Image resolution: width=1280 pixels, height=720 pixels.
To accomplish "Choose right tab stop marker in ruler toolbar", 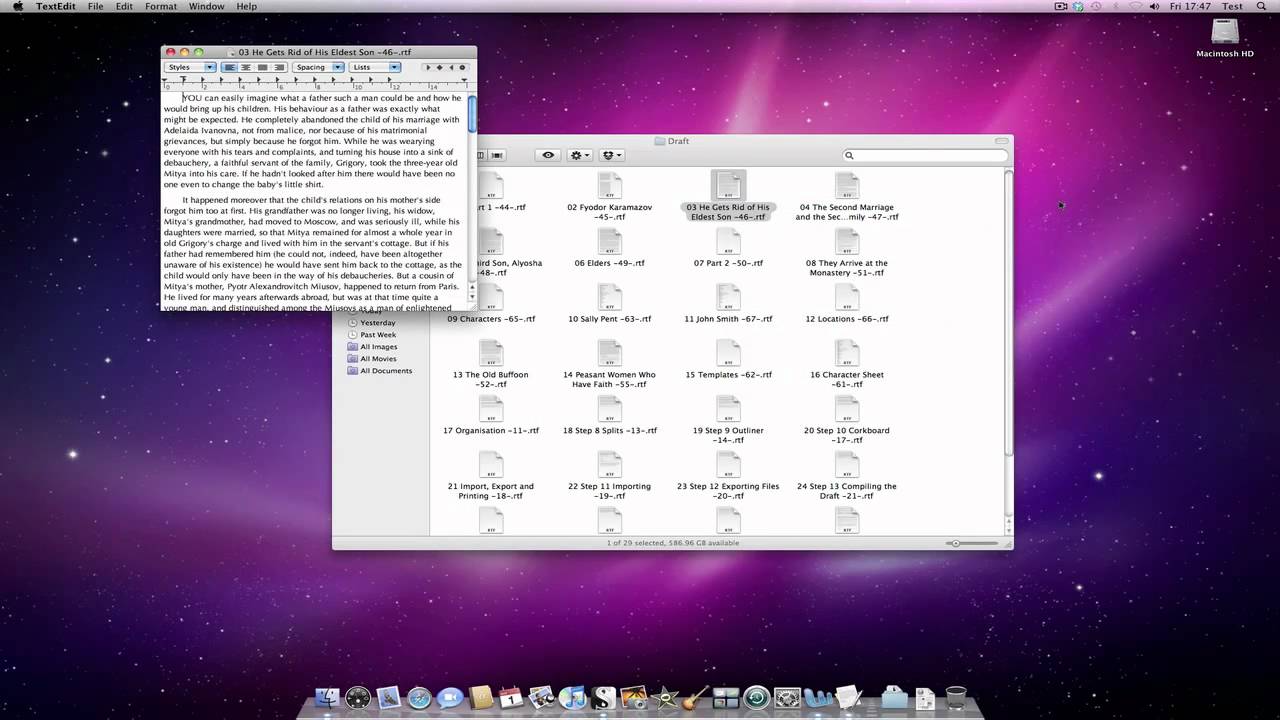I will pyautogui.click(x=450, y=67).
